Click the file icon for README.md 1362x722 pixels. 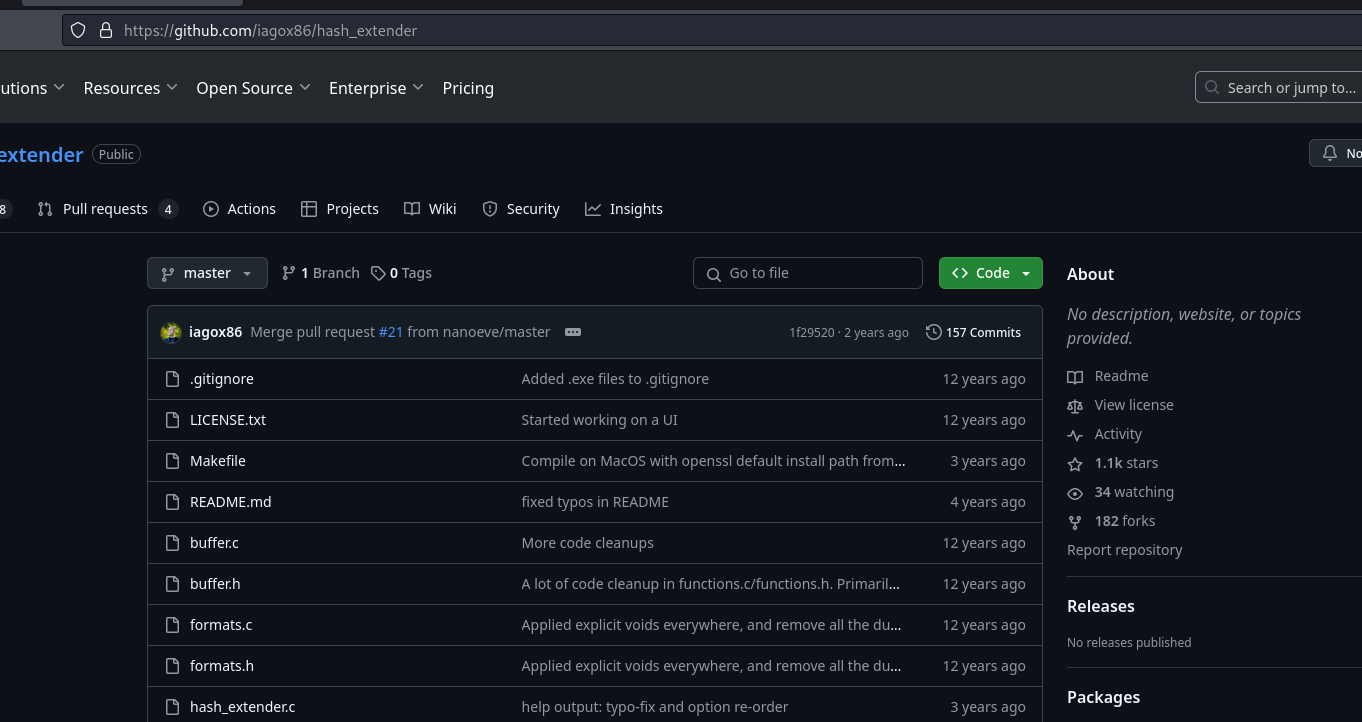(172, 502)
